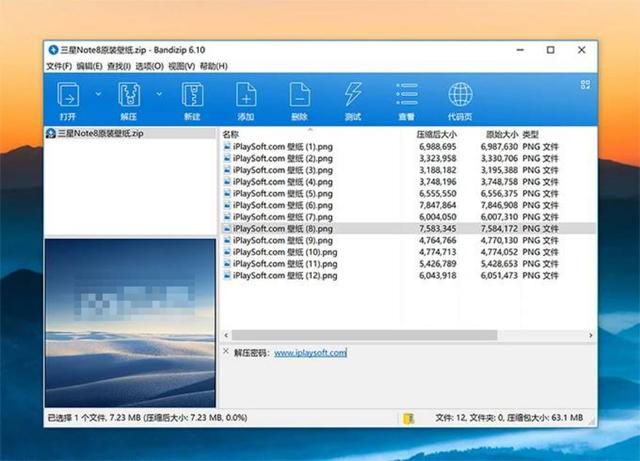Open the 编辑(E) menu
640x461 pixels.
(89, 66)
